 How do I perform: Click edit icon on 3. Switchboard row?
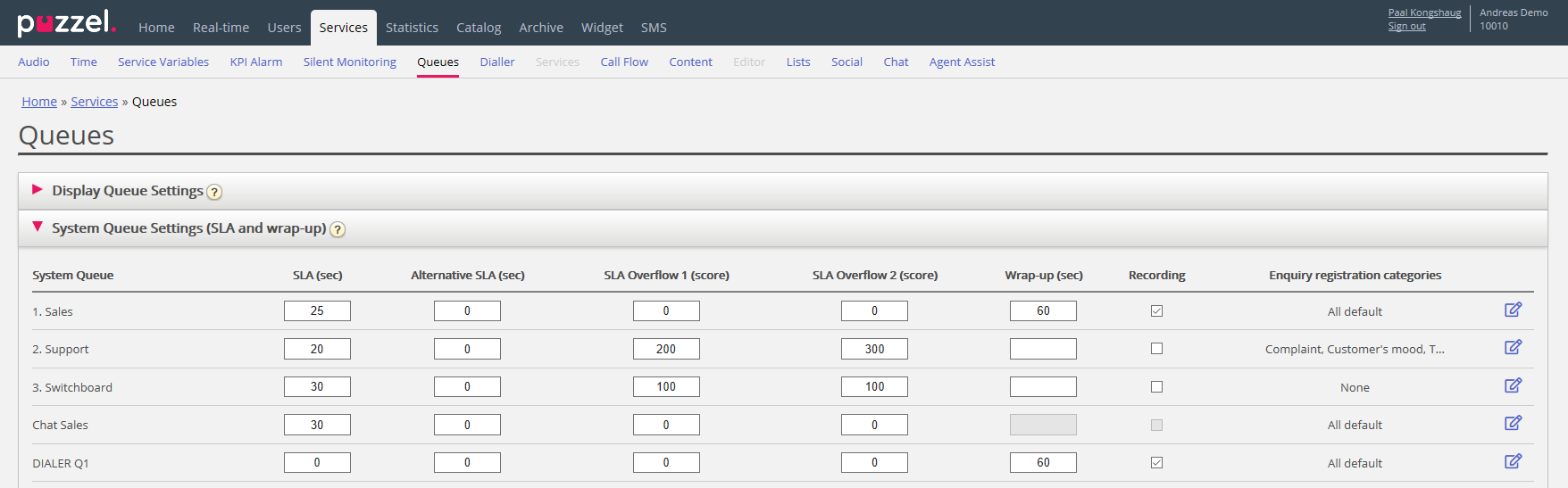coord(1513,385)
